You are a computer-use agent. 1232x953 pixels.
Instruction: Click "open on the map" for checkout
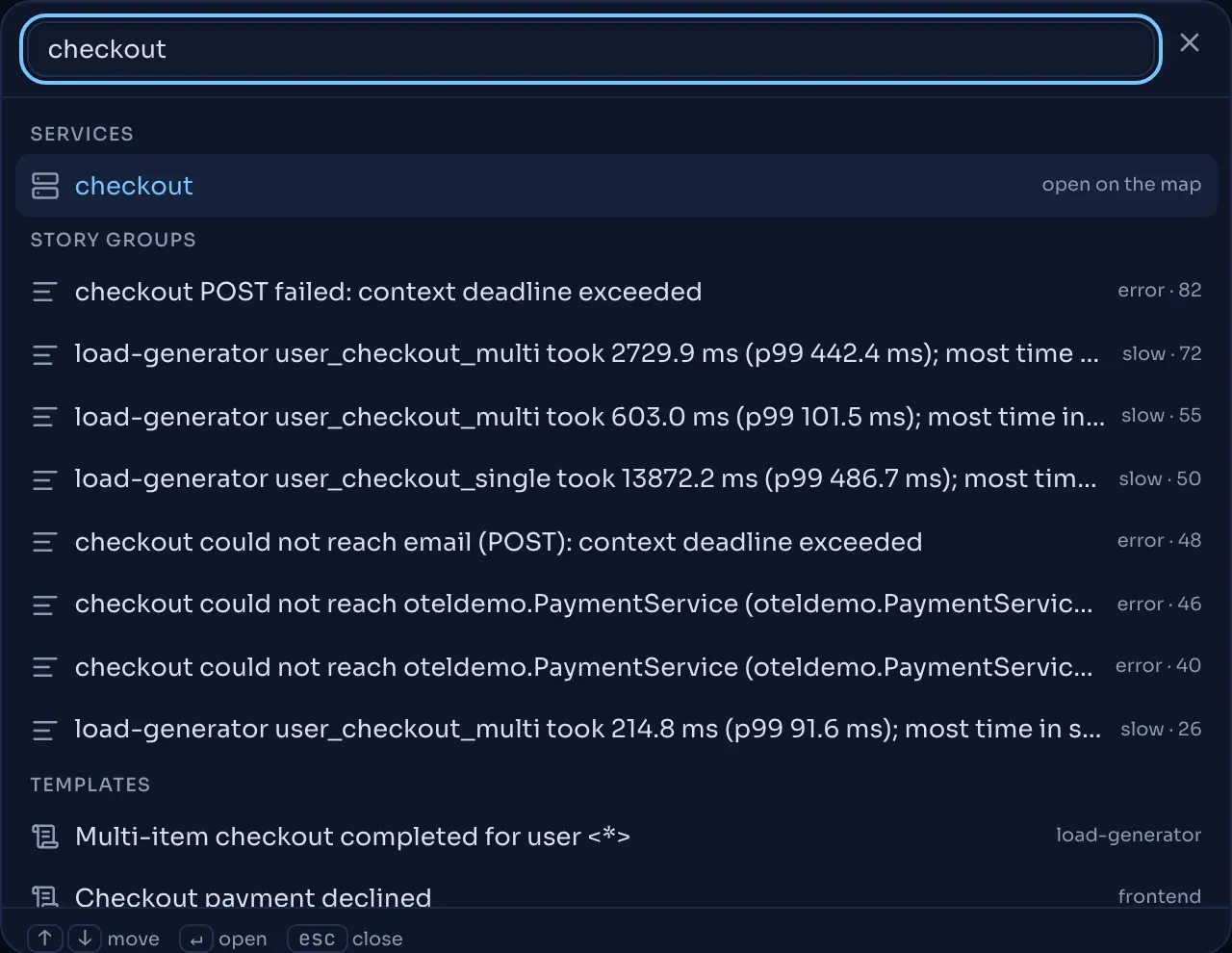(x=1121, y=185)
